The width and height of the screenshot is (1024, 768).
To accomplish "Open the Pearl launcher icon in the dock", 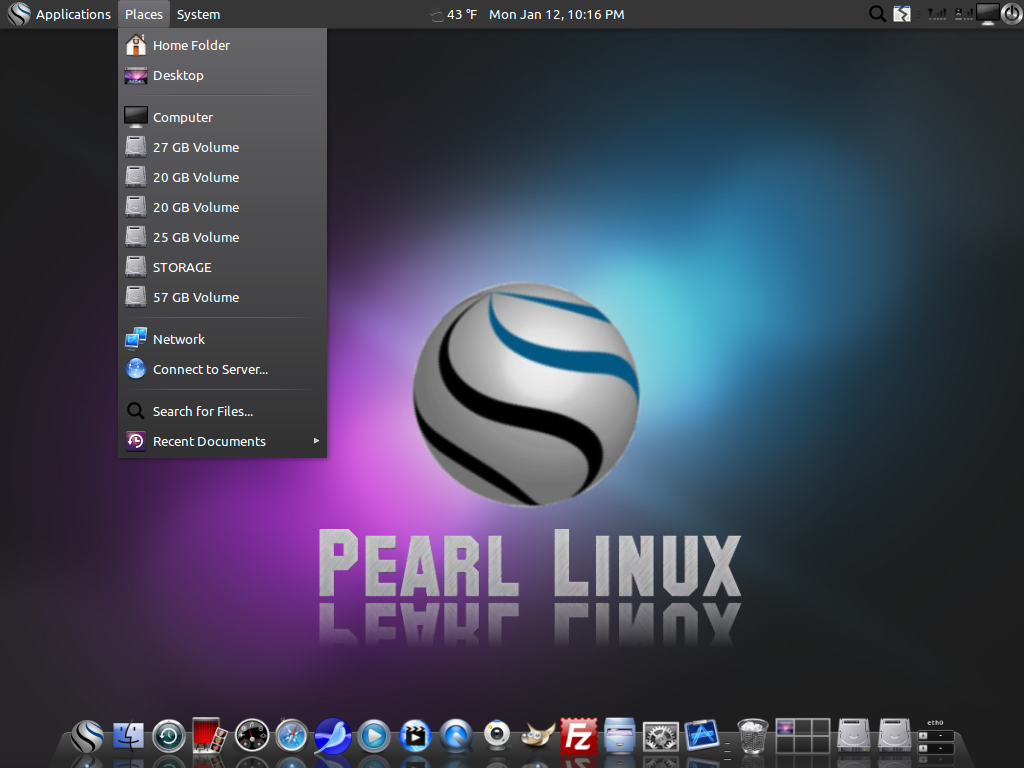I will (87, 736).
